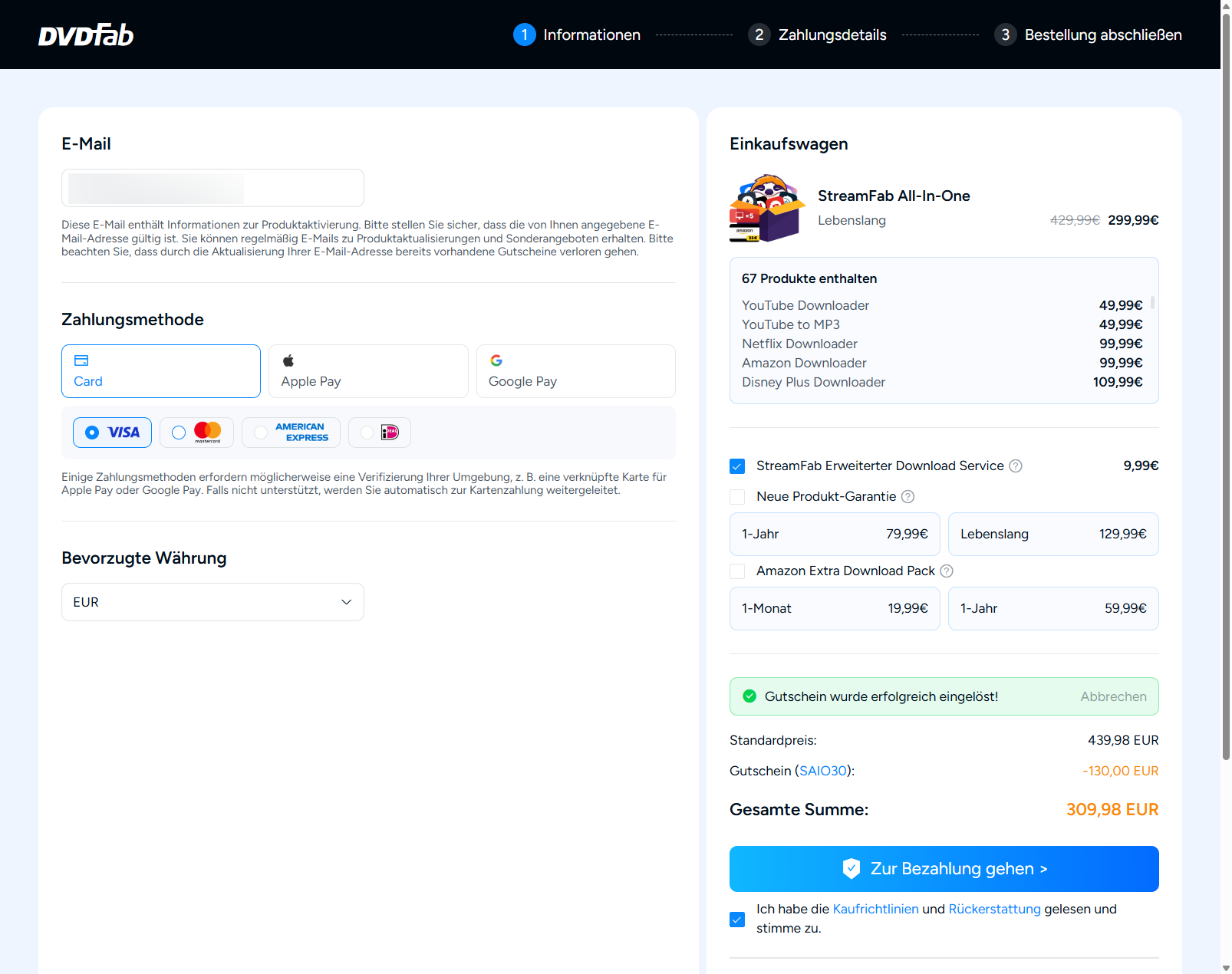Open the EUR currency dropdown
The height and width of the screenshot is (974, 1232).
coord(212,602)
